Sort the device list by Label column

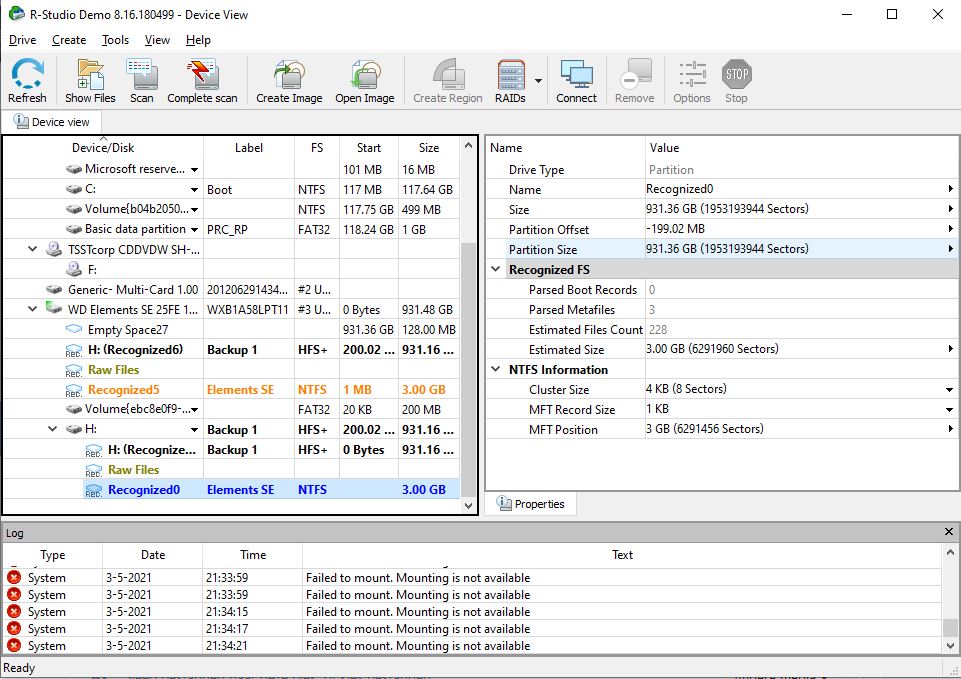249,148
